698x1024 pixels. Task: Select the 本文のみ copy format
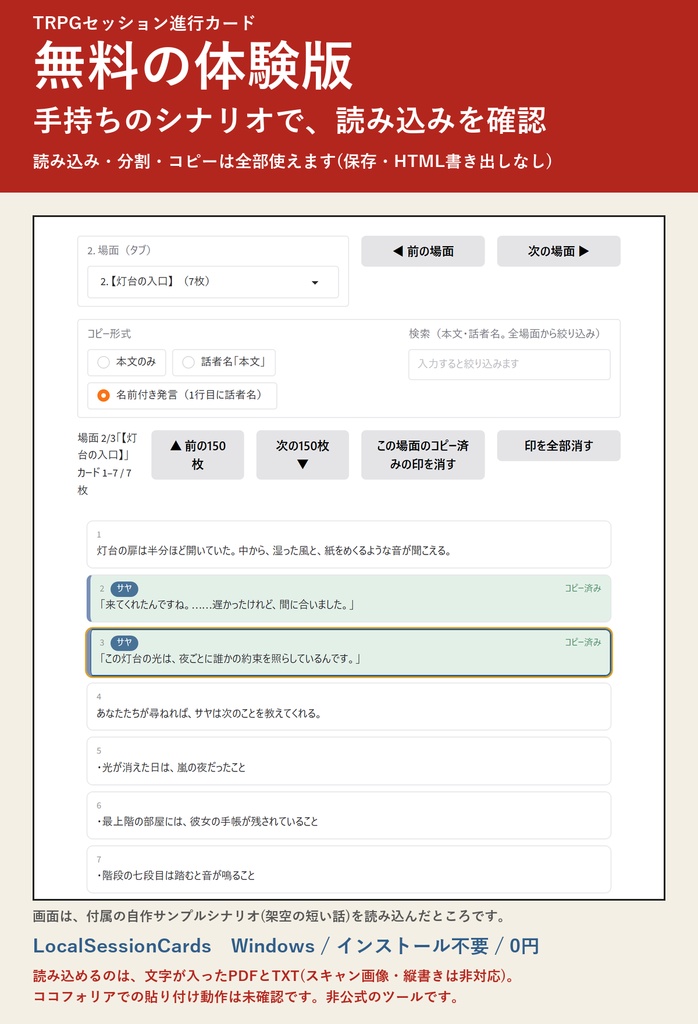[127, 362]
